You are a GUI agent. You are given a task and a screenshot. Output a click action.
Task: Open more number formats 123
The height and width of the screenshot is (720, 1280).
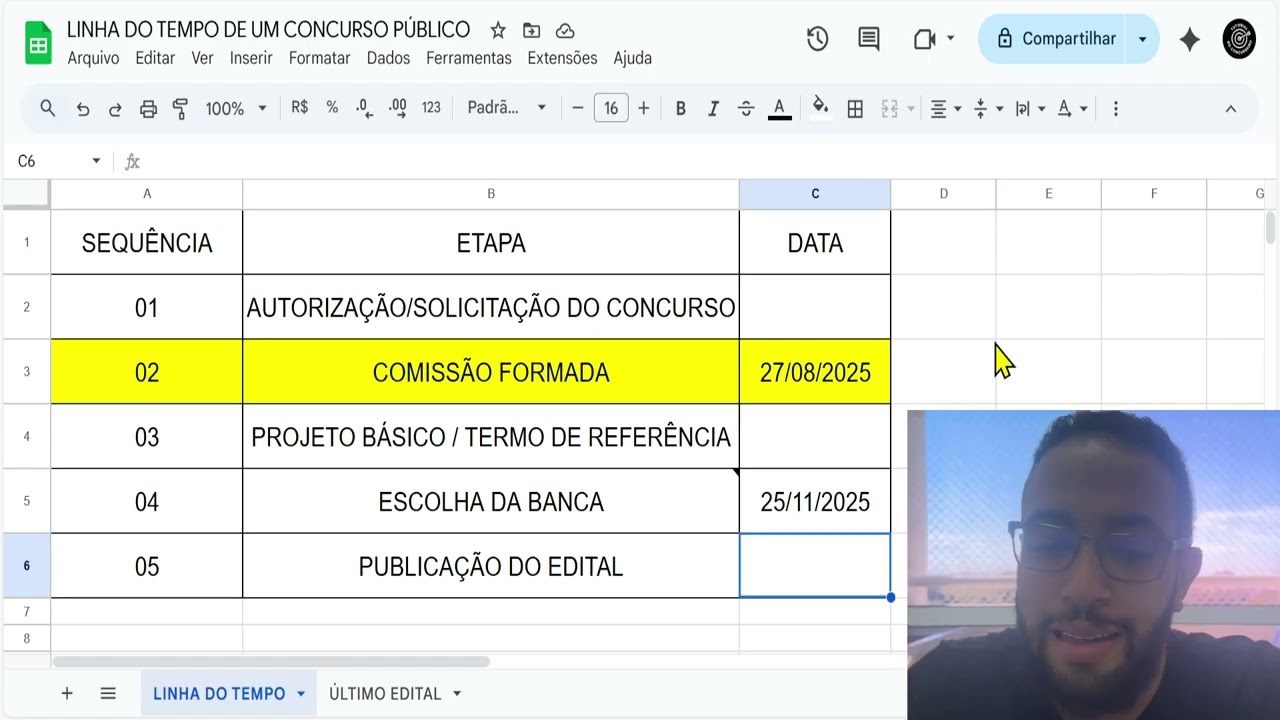pos(431,108)
